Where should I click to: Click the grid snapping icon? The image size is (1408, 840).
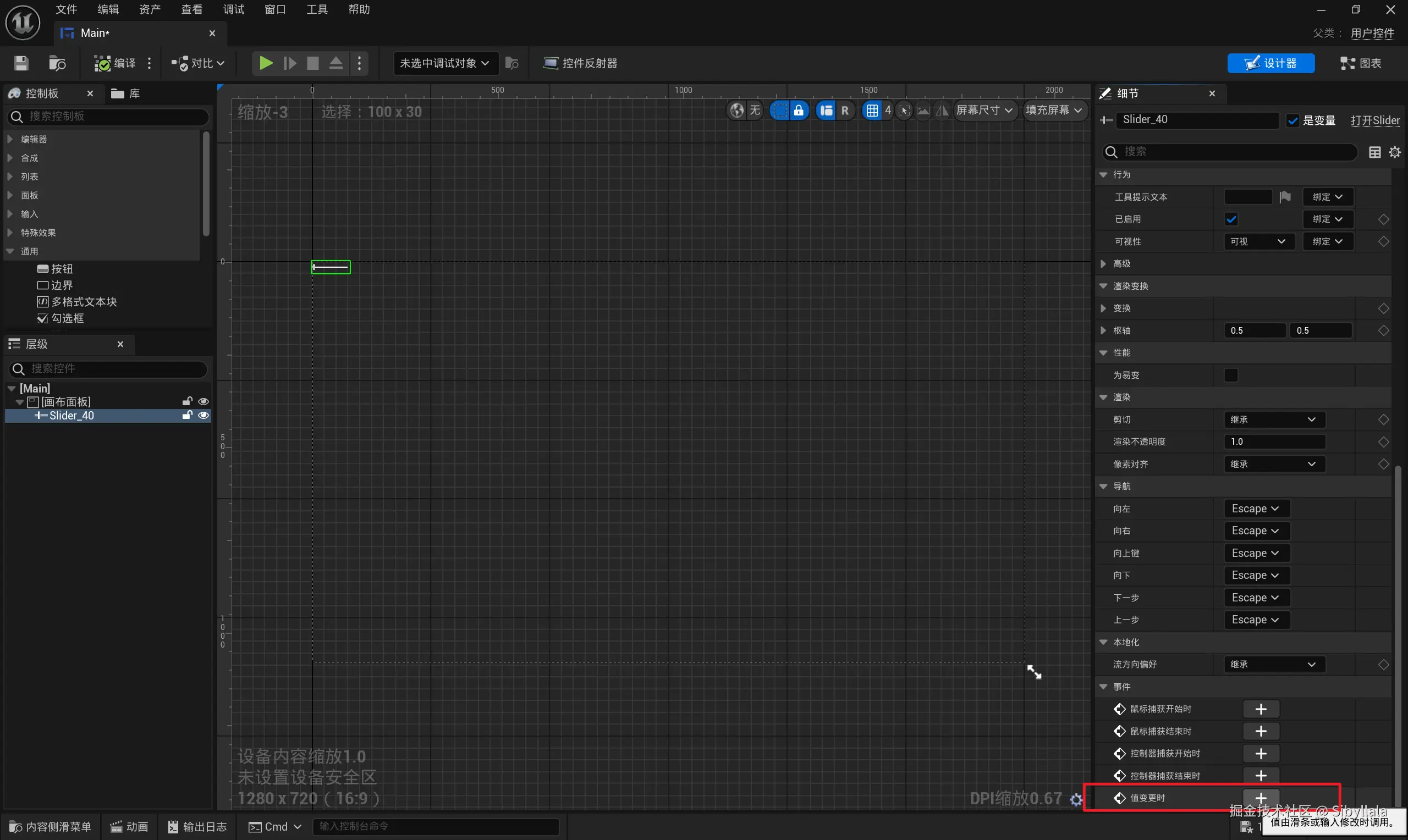[x=872, y=110]
